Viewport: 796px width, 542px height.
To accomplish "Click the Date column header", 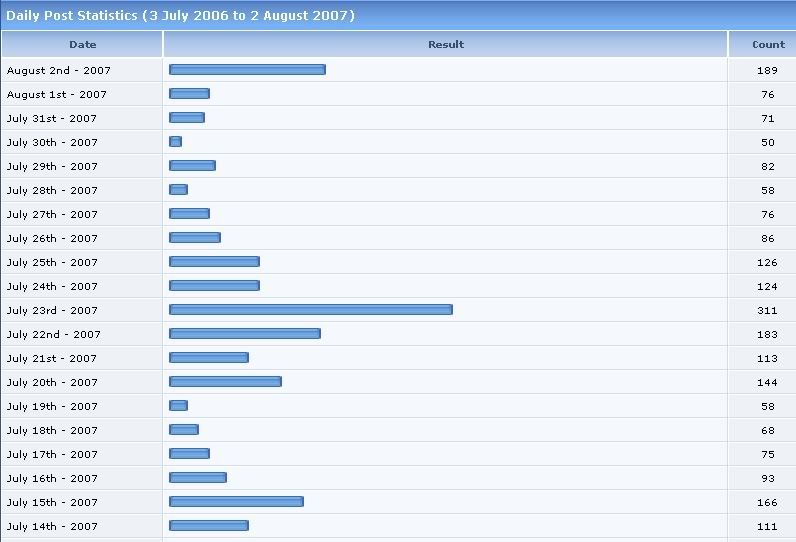I will coord(82,44).
